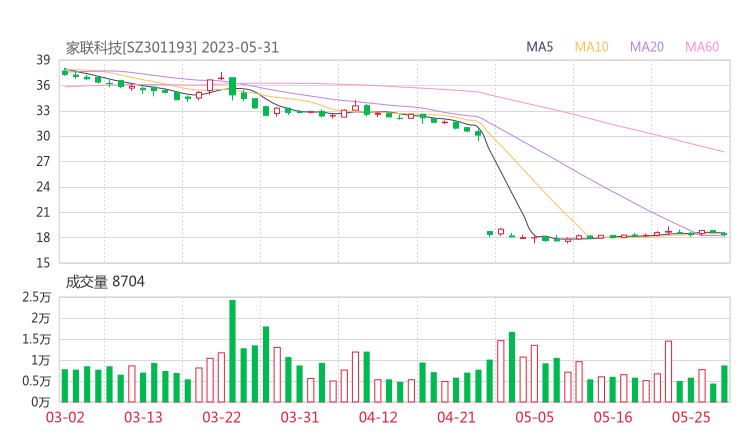Click the 1万 volume axis value
Viewport: 740px width, 440px height.
click(x=41, y=361)
